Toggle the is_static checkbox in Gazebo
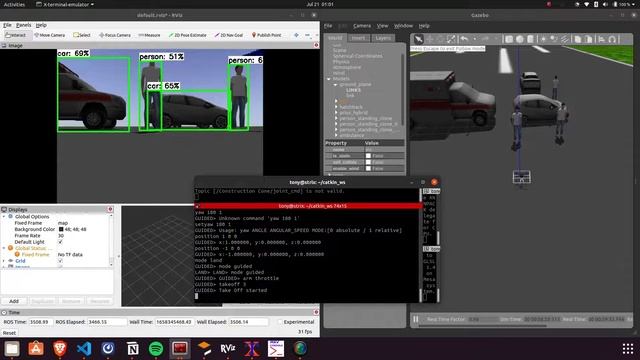Image resolution: width=640 pixels, height=360 pixels. pos(368,156)
